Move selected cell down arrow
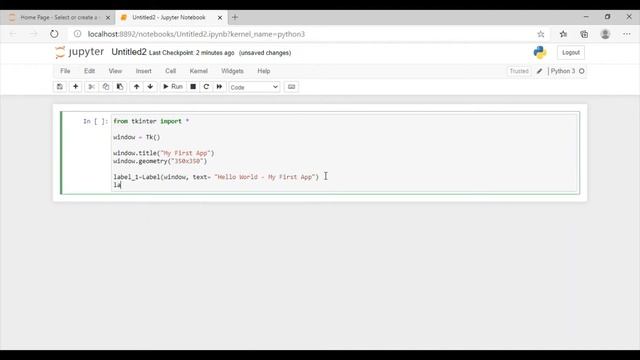 [150, 87]
